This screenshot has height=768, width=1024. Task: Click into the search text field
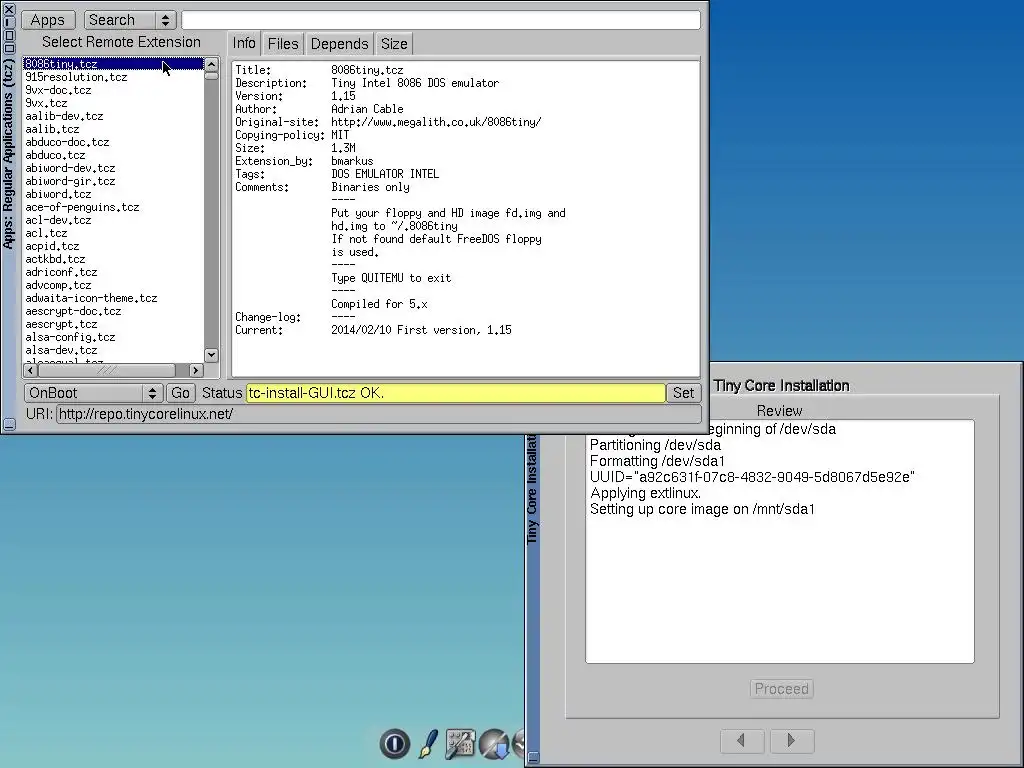[x=441, y=20]
